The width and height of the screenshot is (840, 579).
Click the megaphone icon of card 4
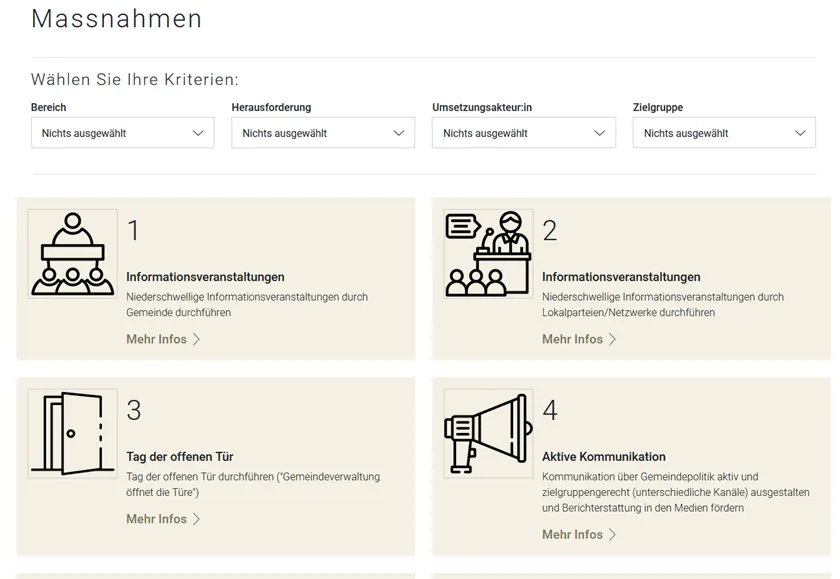pos(488,433)
